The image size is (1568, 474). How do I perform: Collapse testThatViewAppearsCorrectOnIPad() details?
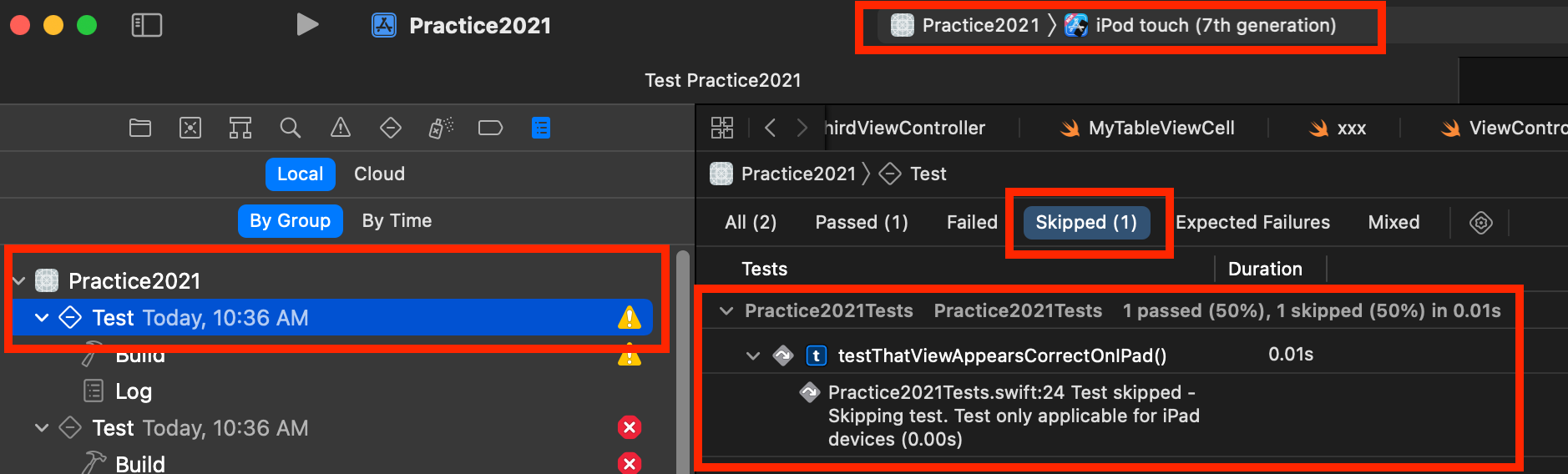[x=753, y=356]
